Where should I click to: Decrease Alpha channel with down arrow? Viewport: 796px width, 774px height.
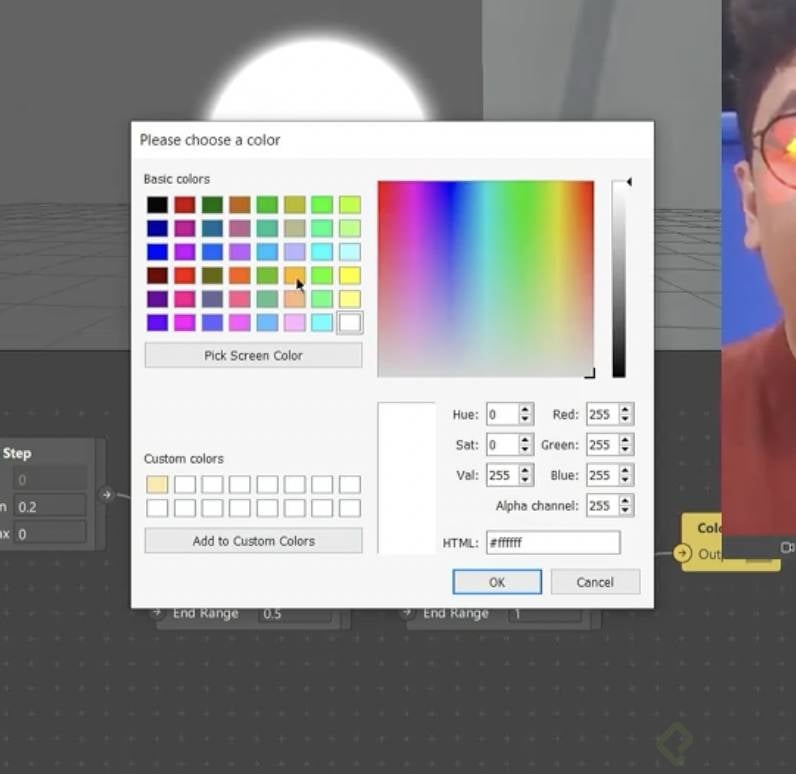pos(625,512)
